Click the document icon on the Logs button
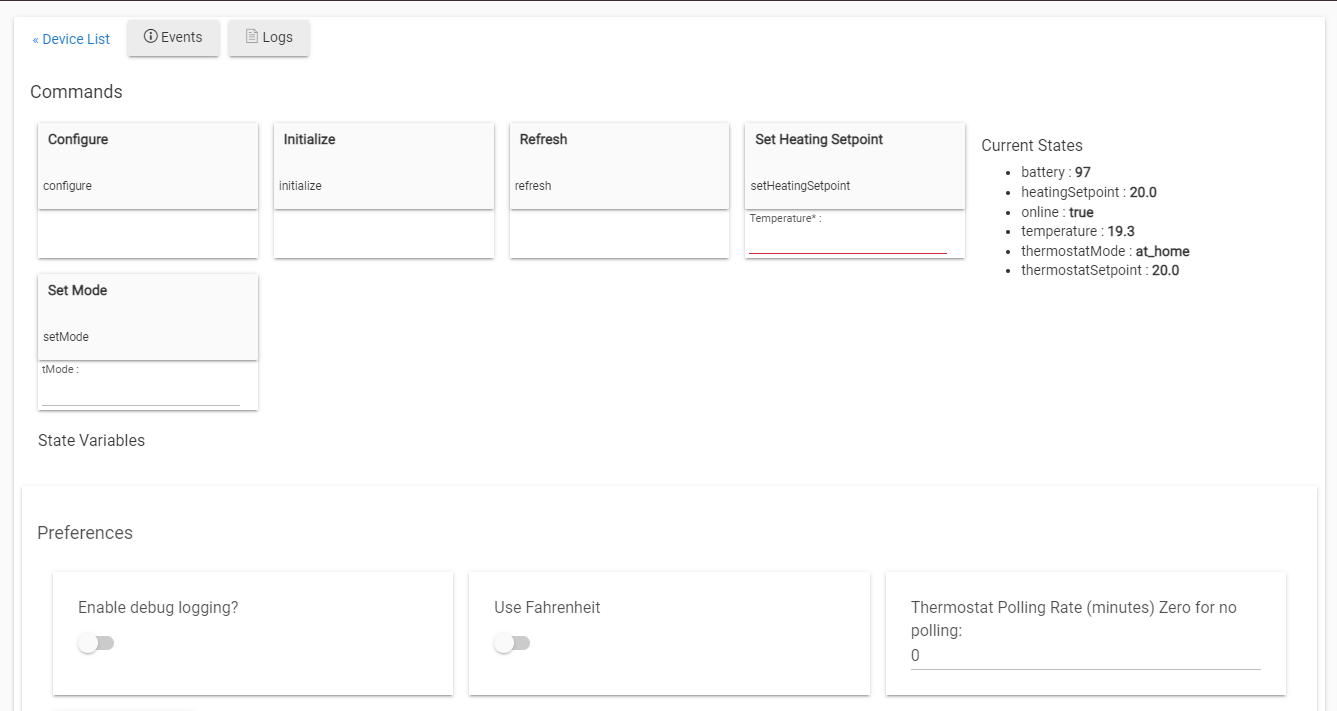The height and width of the screenshot is (711, 1337). click(251, 37)
